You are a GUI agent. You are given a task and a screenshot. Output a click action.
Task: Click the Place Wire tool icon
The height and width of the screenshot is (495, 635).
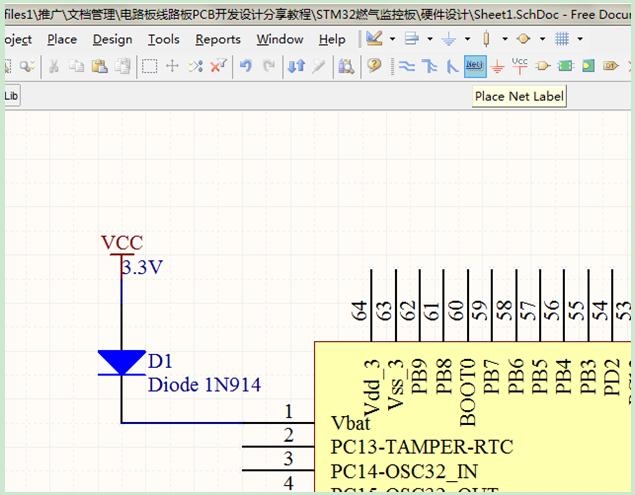coord(407,66)
